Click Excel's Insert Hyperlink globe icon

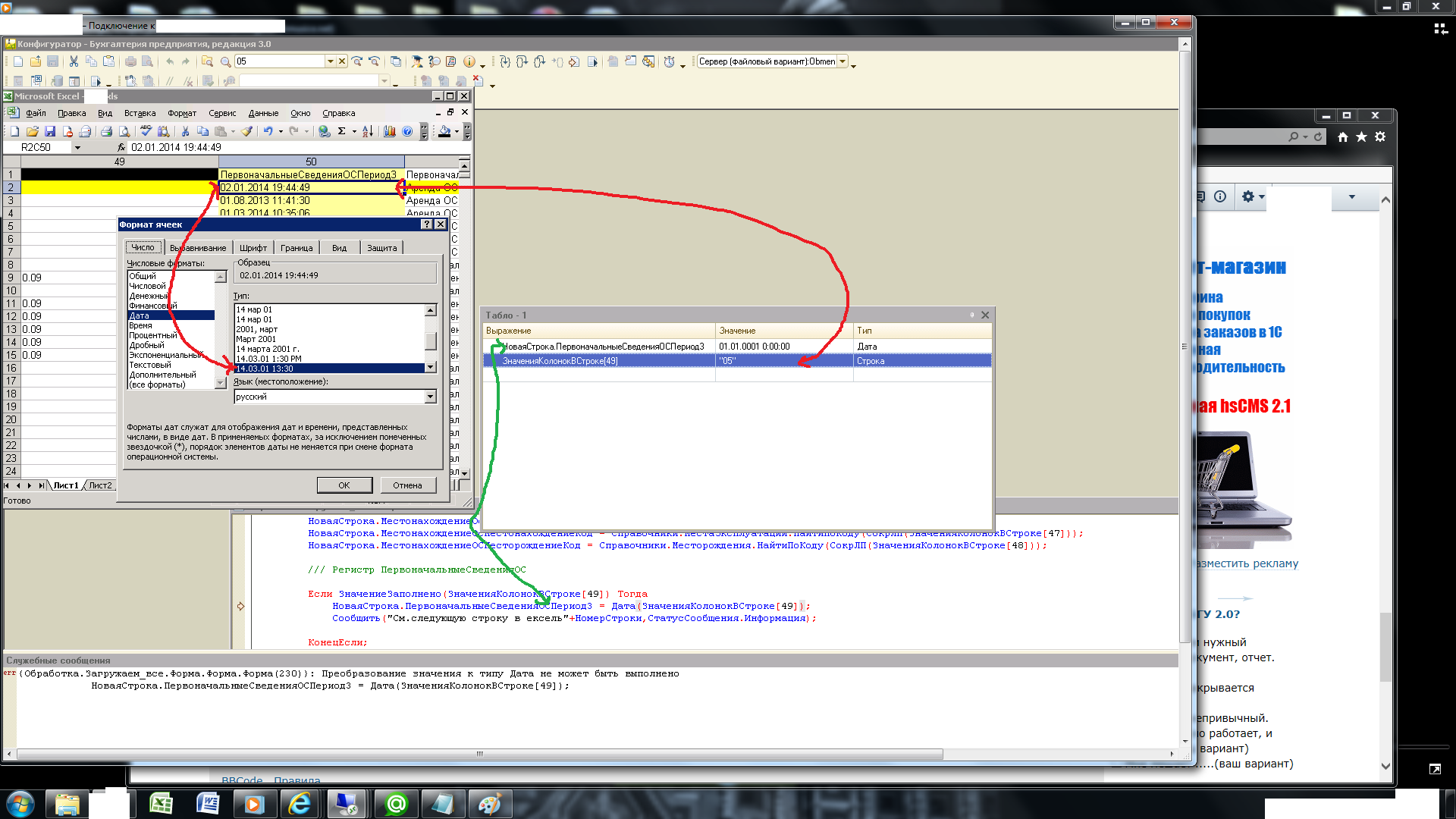click(x=325, y=131)
